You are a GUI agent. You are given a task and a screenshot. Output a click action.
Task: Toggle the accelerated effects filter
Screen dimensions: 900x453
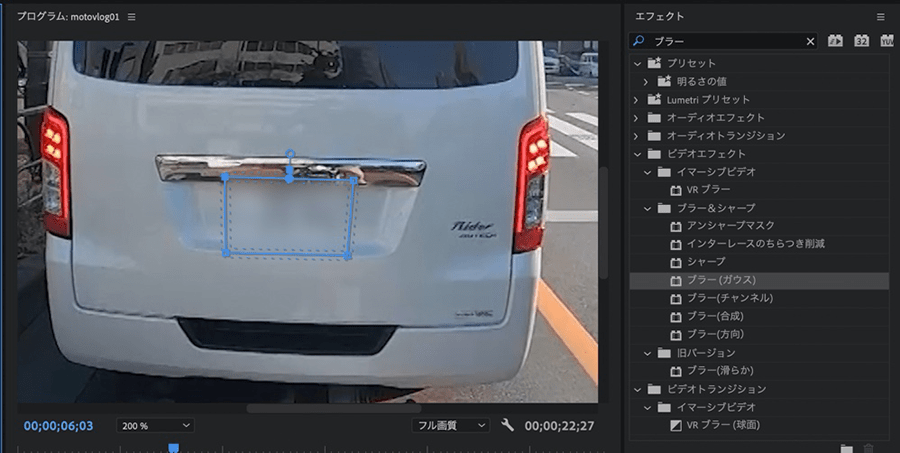(836, 41)
